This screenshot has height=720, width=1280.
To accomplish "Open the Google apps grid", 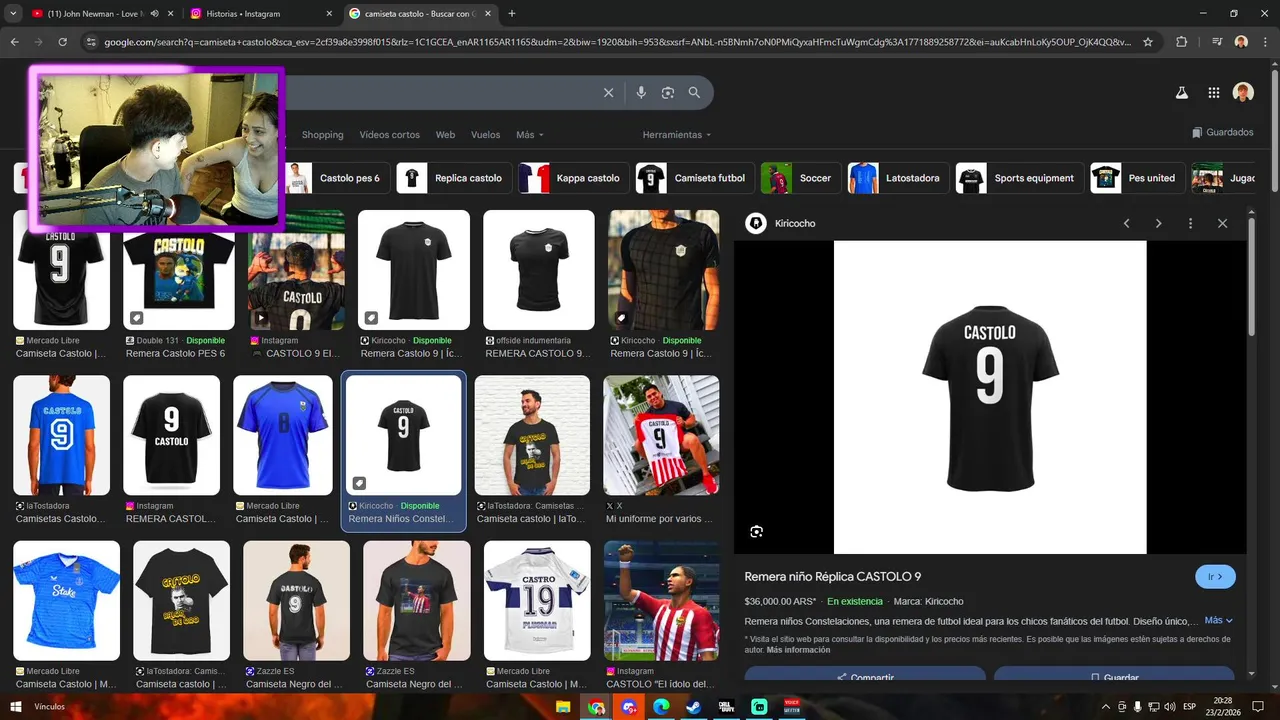I will click(x=1214, y=93).
